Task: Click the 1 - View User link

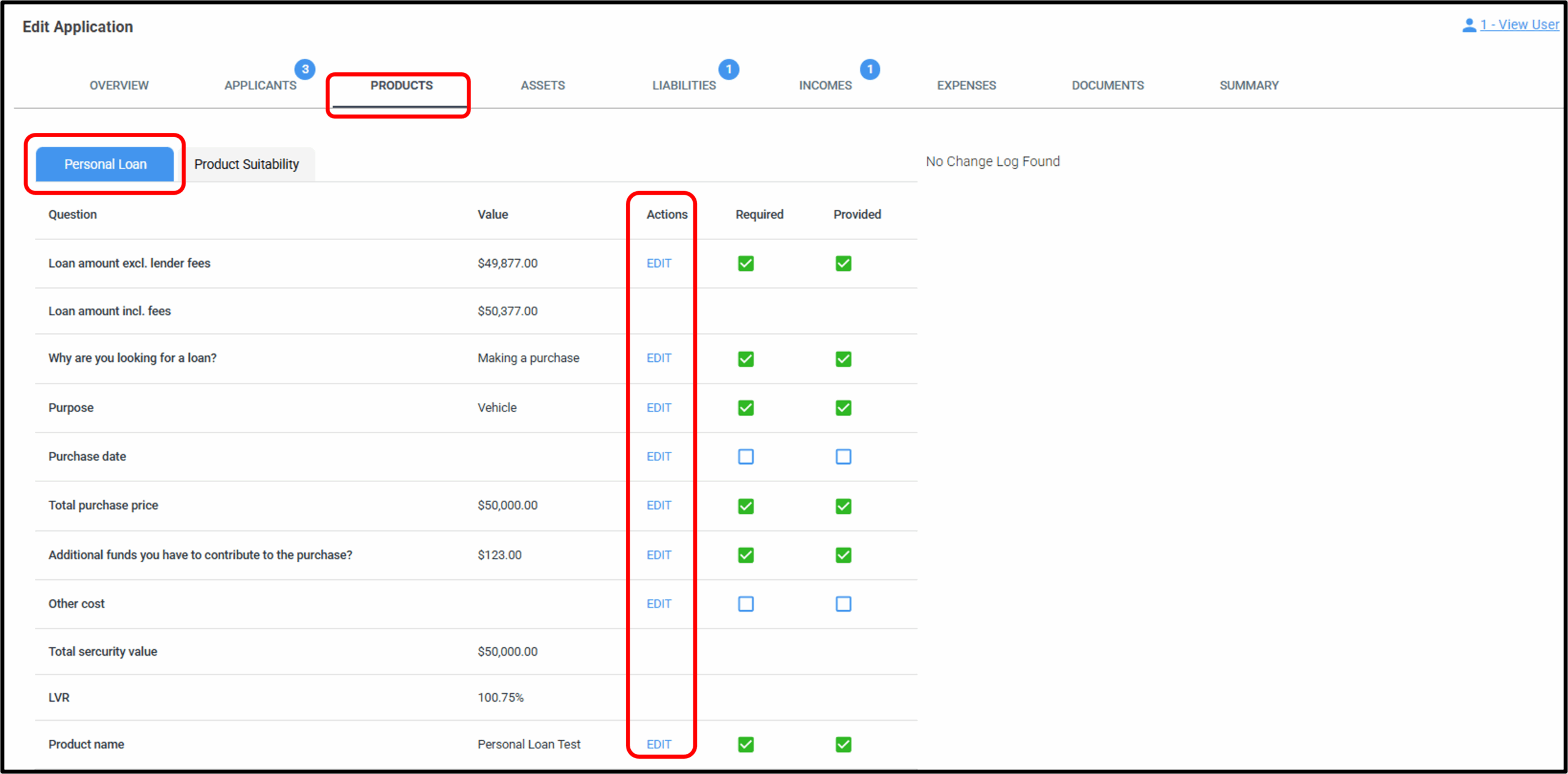Action: click(1519, 25)
